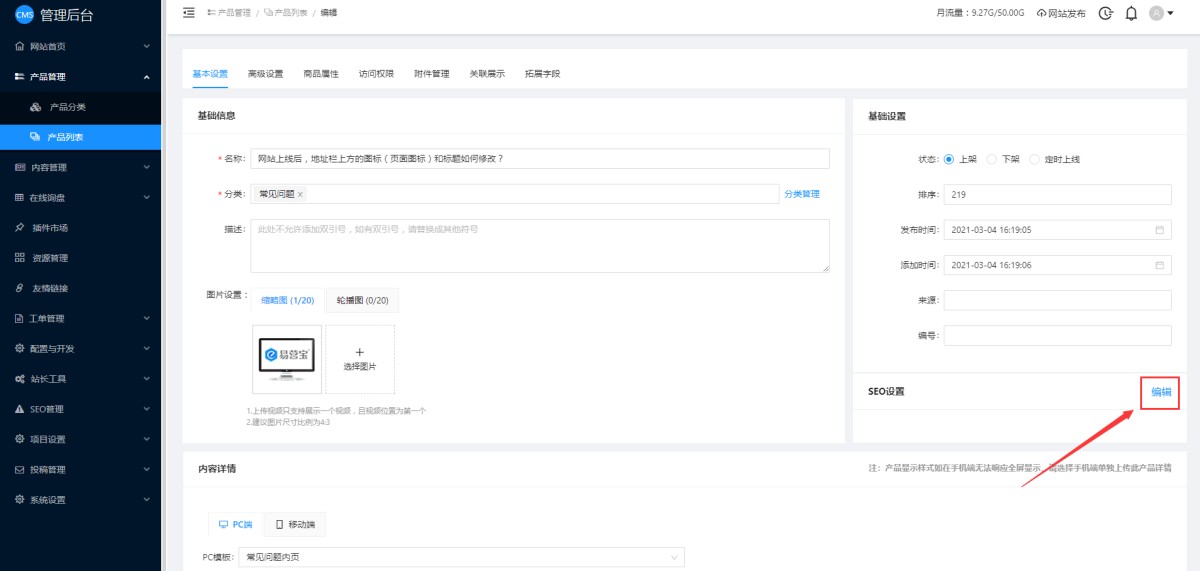Expand the 内容管理 sidebar menu
The image size is (1200, 571).
[80, 167]
